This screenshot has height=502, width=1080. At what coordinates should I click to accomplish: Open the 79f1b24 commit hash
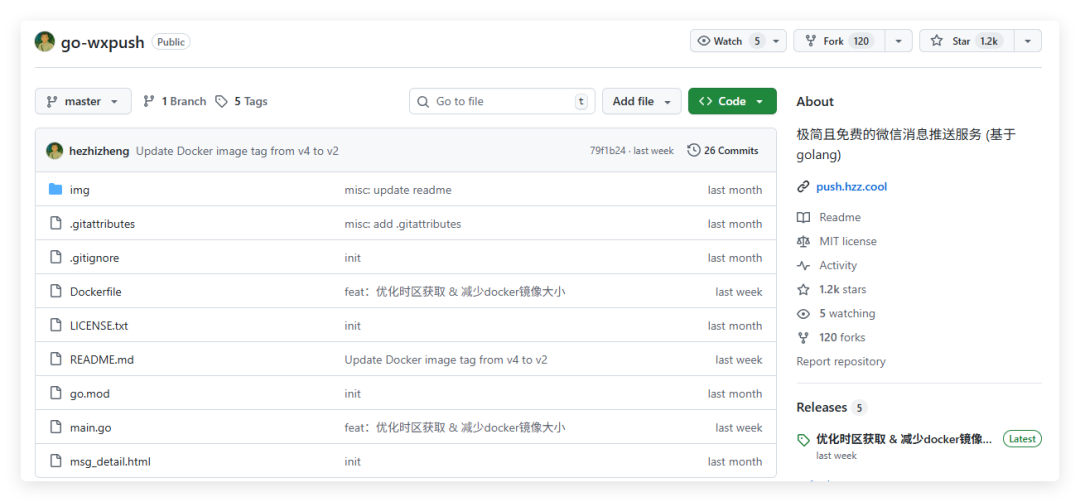[x=608, y=151]
